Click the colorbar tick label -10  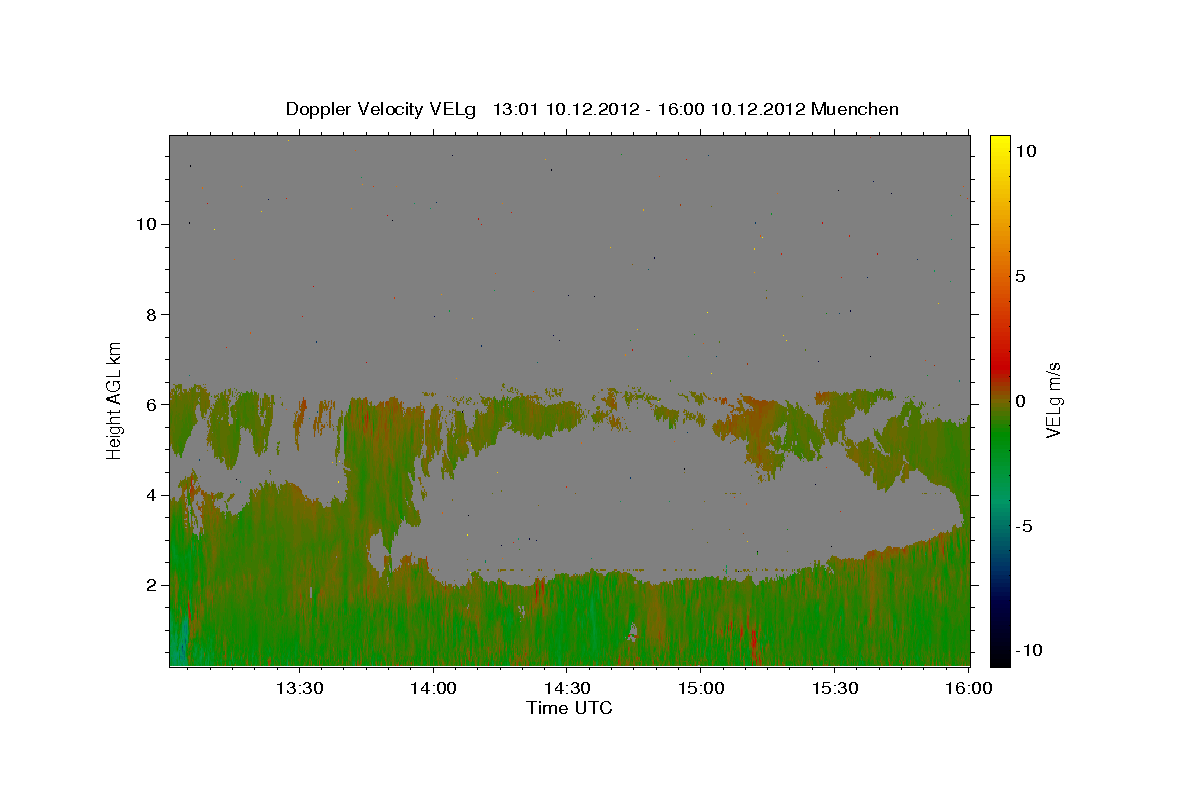click(1028, 651)
